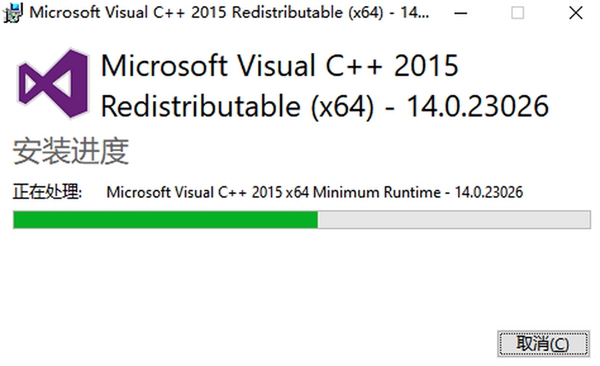This screenshot has width=600, height=366.
Task: Click the 正在处理: label
Action: (x=47, y=191)
